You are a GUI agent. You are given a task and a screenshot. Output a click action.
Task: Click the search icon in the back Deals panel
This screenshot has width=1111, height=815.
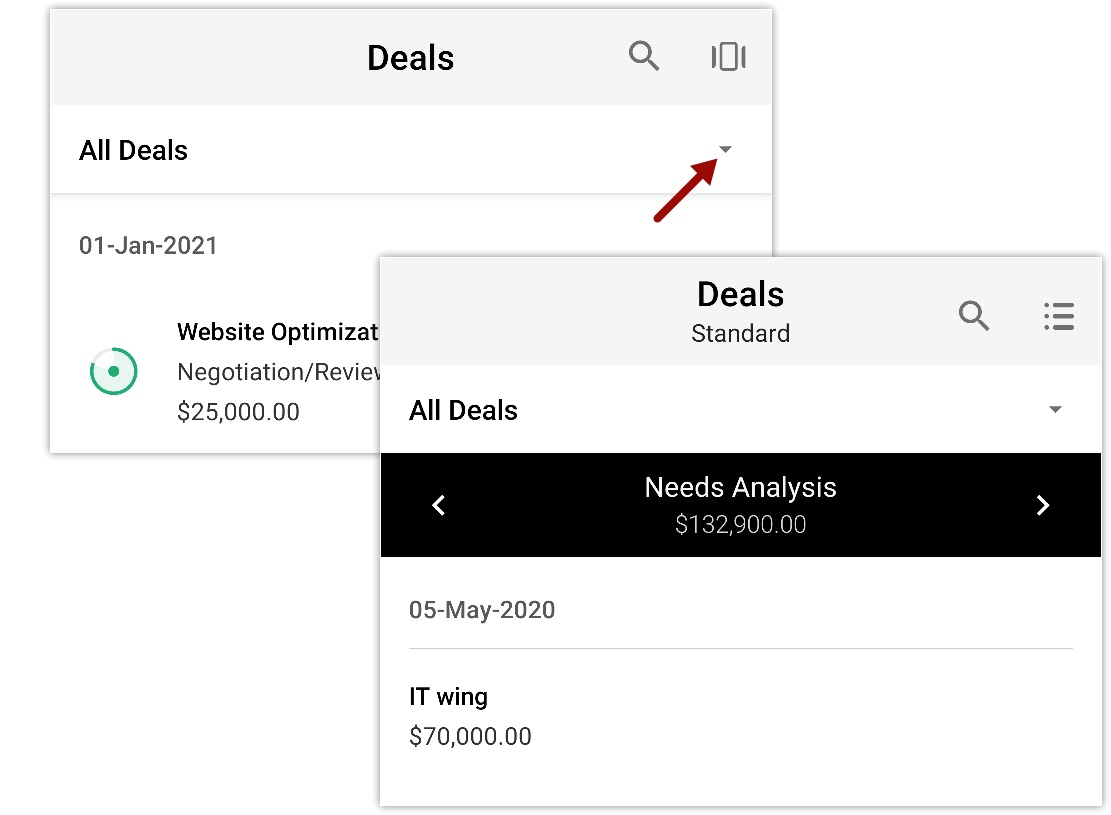click(644, 57)
